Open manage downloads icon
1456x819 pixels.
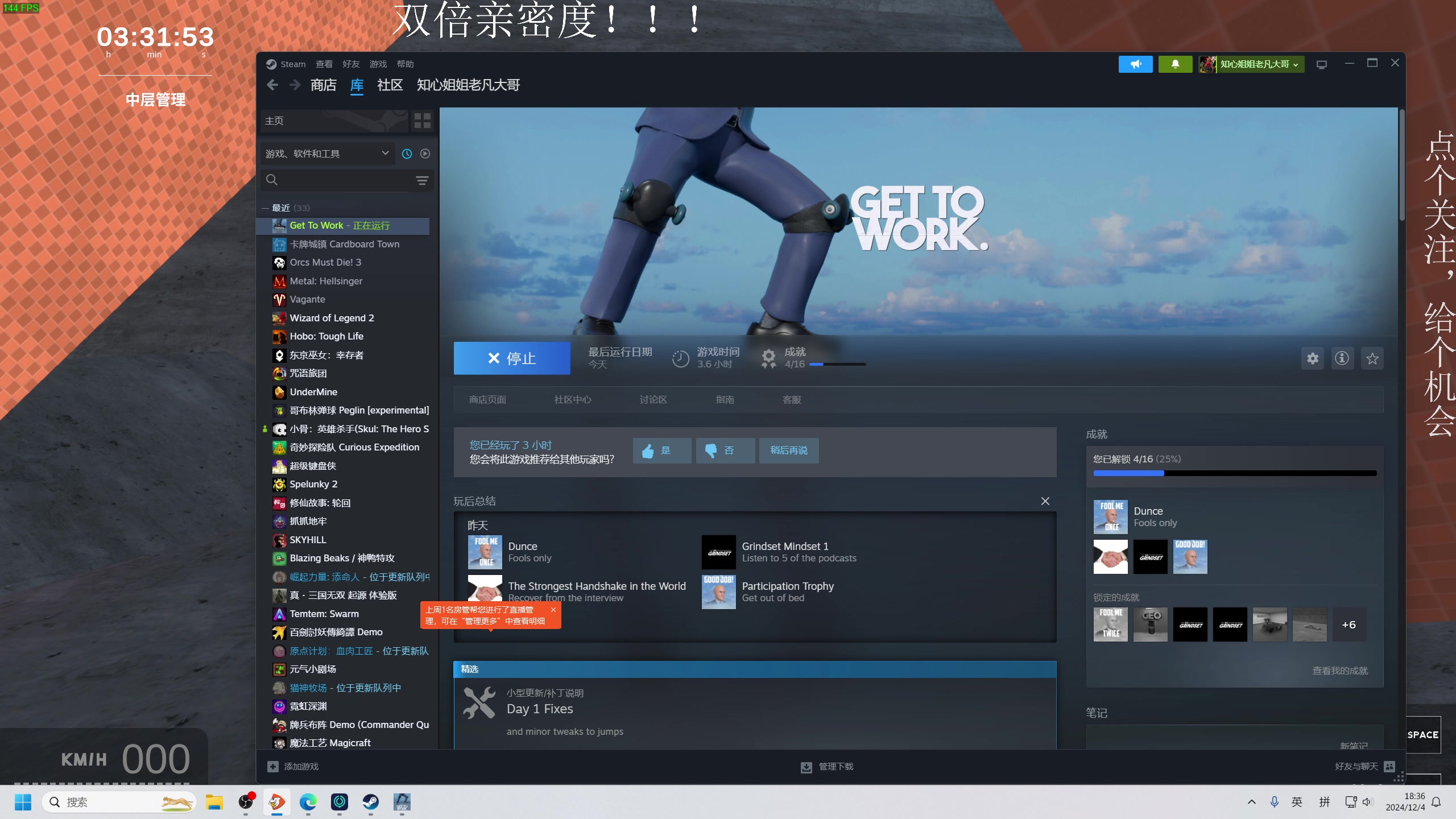click(x=806, y=767)
